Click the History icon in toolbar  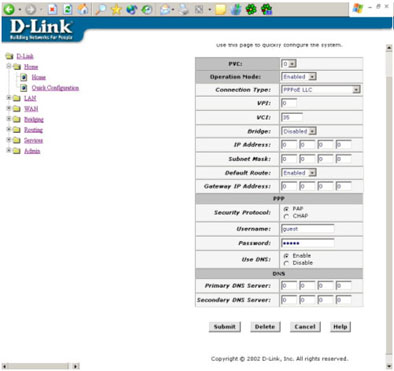[x=147, y=9]
